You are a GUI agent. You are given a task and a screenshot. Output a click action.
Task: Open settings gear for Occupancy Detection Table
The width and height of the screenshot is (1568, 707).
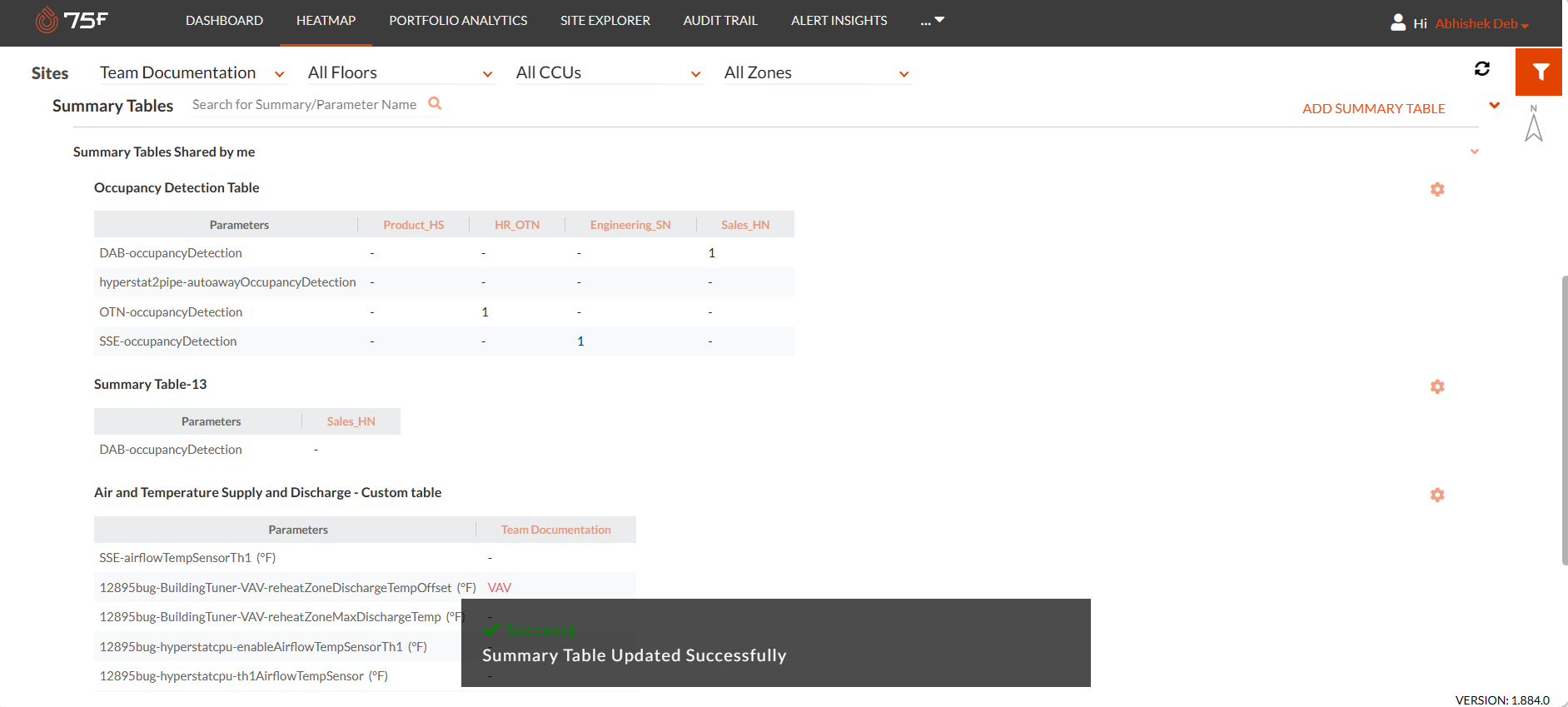[1437, 189]
